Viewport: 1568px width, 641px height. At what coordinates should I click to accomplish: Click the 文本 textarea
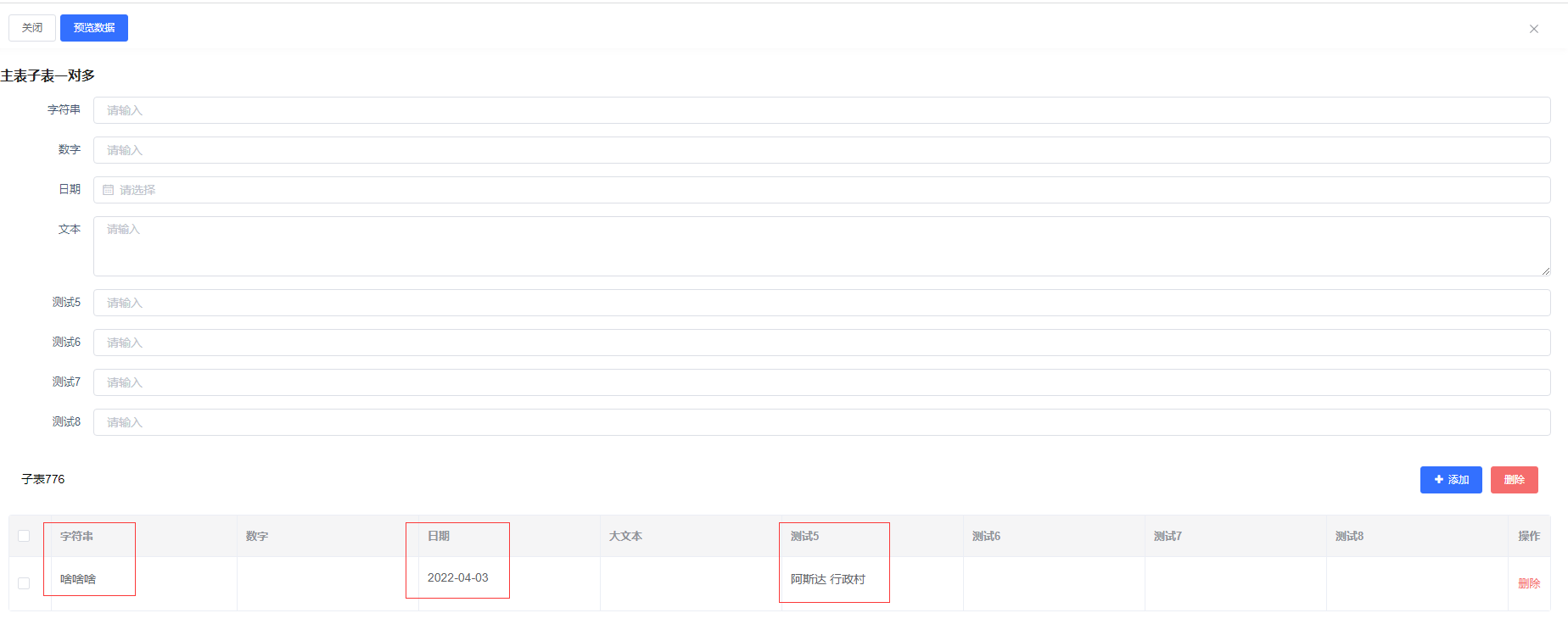tap(821, 246)
